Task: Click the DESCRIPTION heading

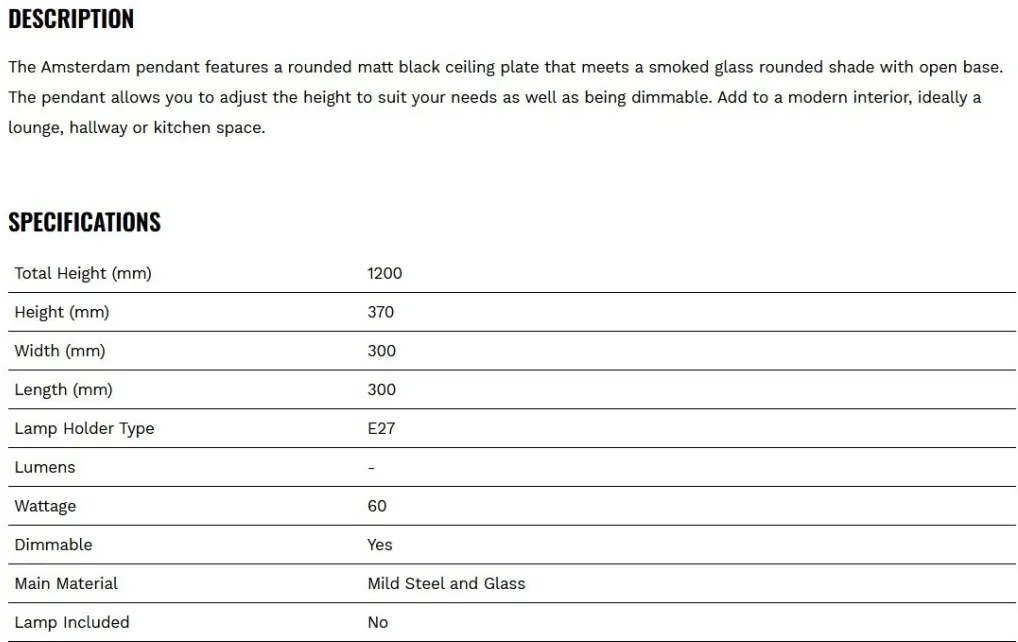Action: pos(71,19)
